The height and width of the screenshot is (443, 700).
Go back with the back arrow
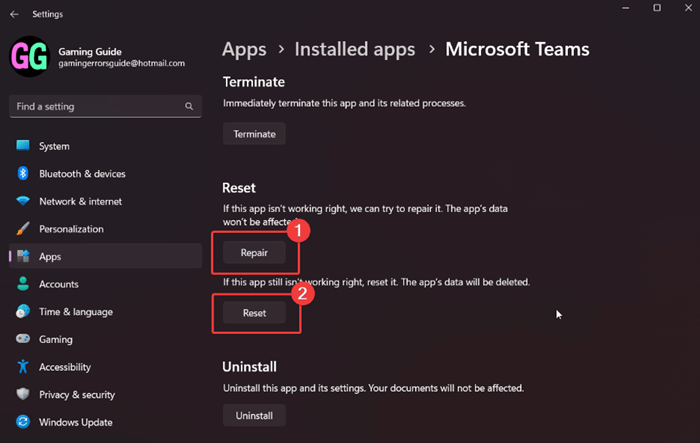tap(12, 14)
